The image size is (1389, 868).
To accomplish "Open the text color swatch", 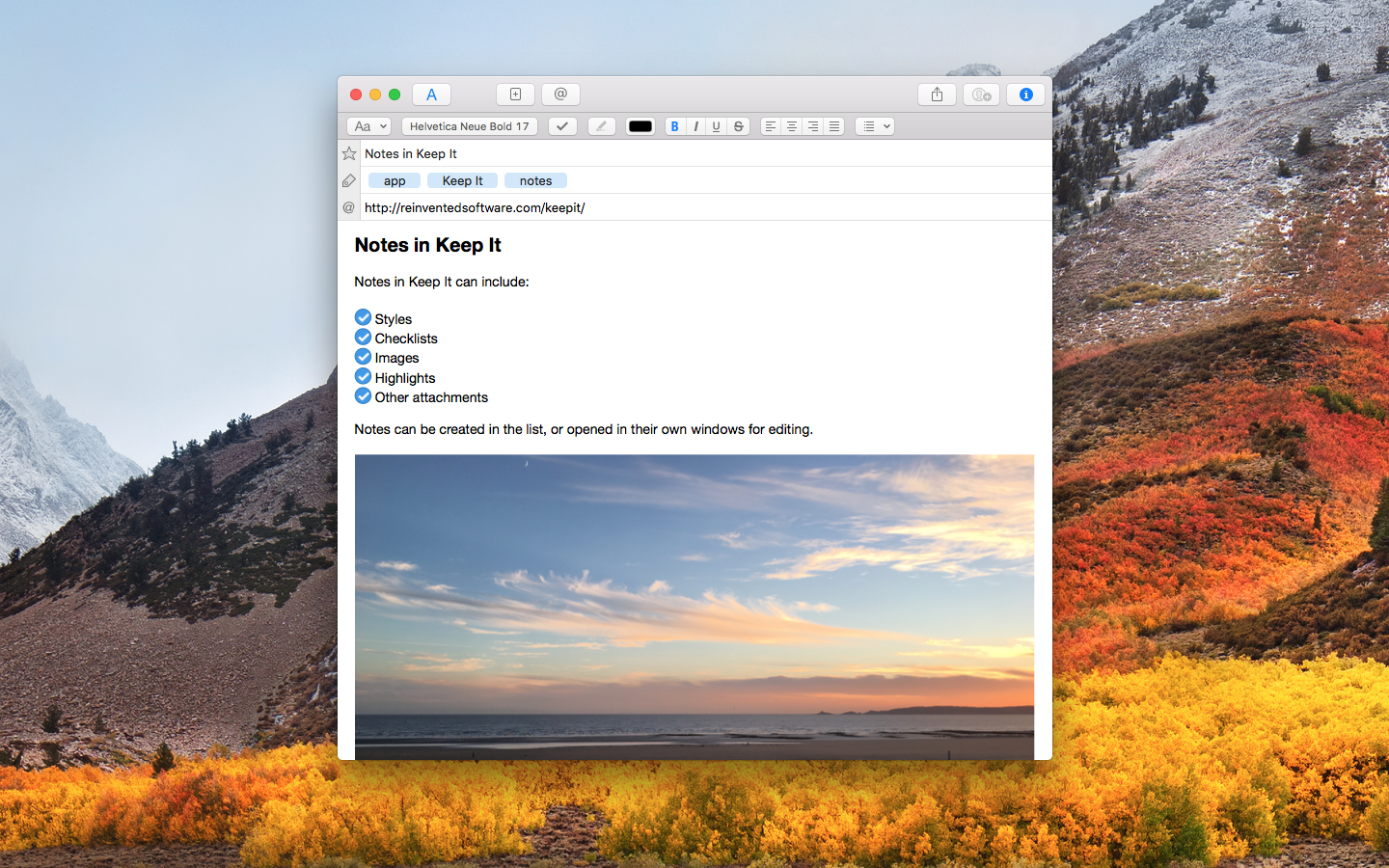I will click(x=640, y=125).
